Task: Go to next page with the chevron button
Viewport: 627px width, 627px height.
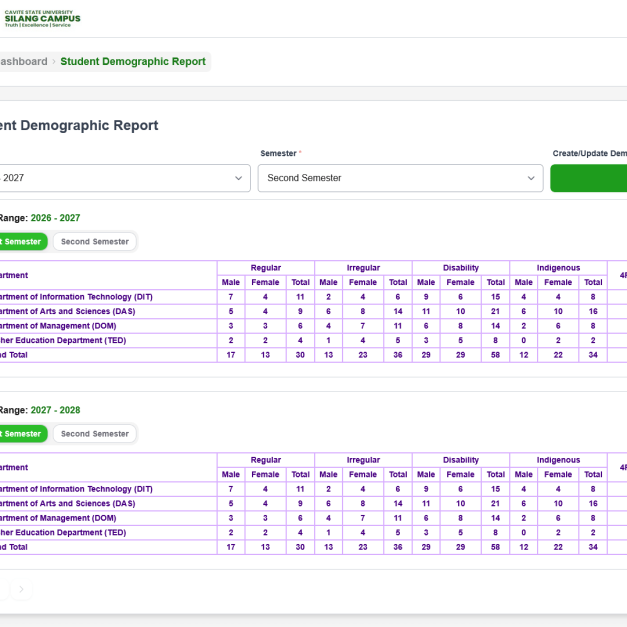Action: [21, 589]
